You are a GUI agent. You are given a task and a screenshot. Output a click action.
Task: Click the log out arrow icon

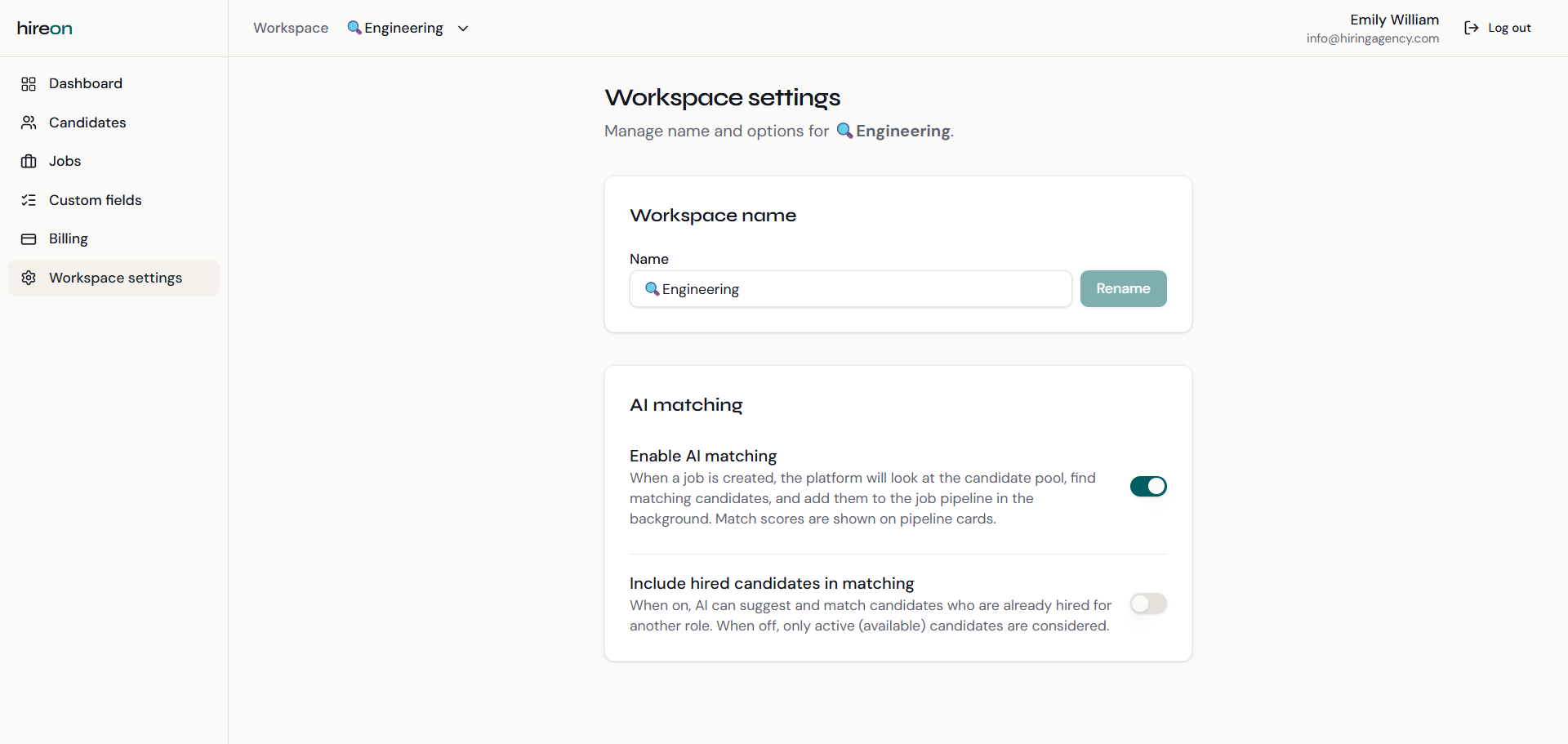(1471, 28)
